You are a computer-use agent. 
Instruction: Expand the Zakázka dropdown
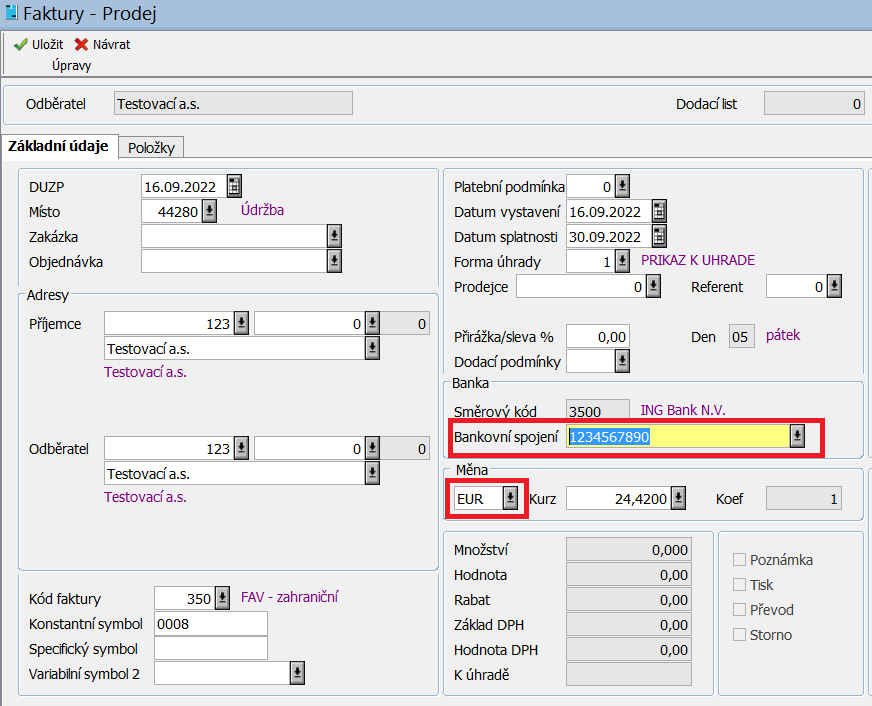coord(333,236)
